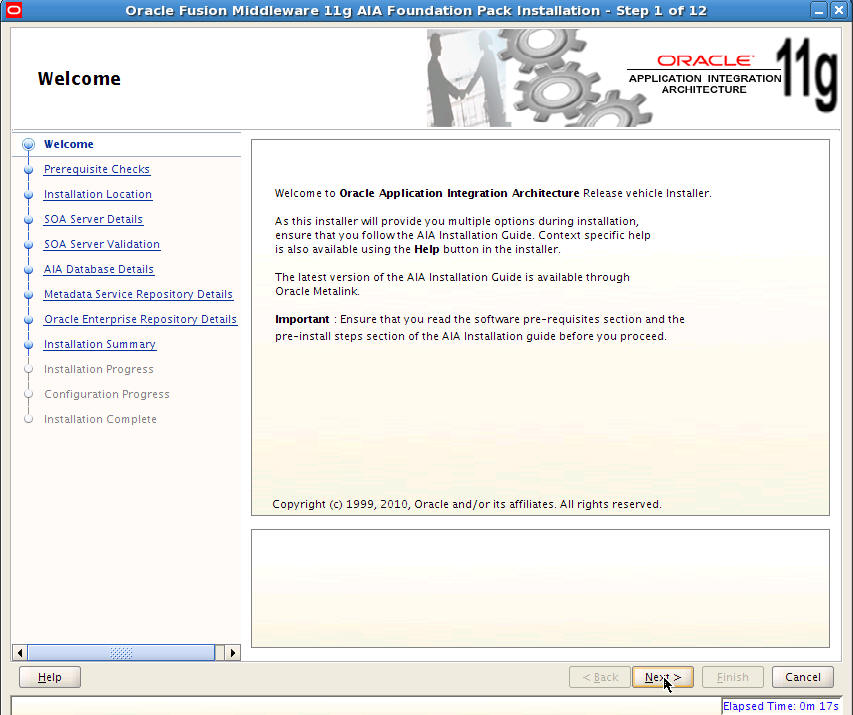The width and height of the screenshot is (853, 715).
Task: Close the installer window via title bar
Action: pyautogui.click(x=838, y=10)
